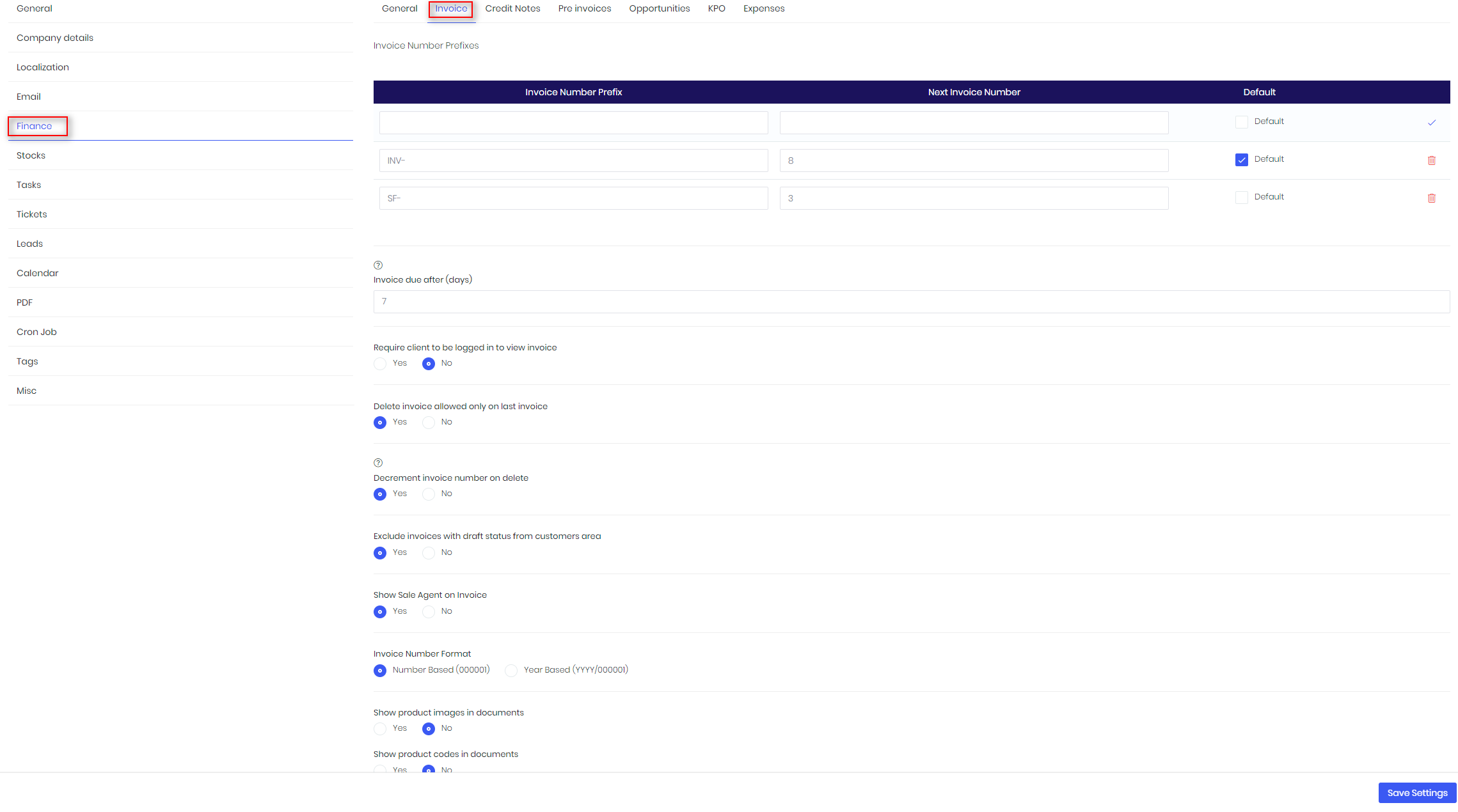The width and height of the screenshot is (1458, 812).
Task: Select Yes for require client logged in
Action: click(x=380, y=364)
